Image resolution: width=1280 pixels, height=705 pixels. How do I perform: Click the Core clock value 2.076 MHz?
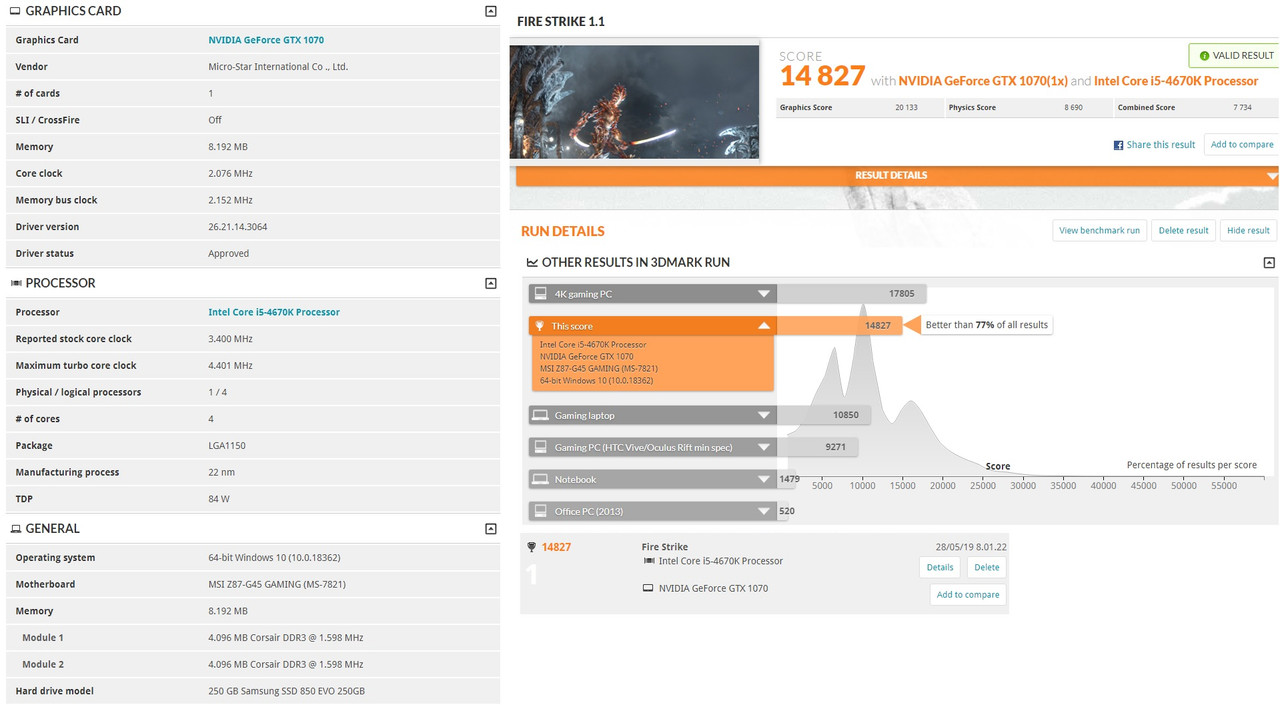230,173
